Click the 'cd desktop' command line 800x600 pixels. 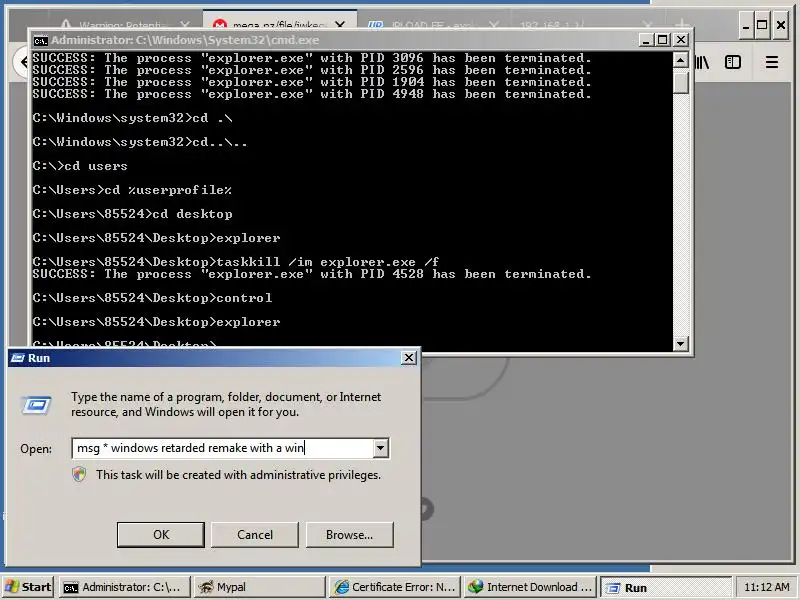132,214
